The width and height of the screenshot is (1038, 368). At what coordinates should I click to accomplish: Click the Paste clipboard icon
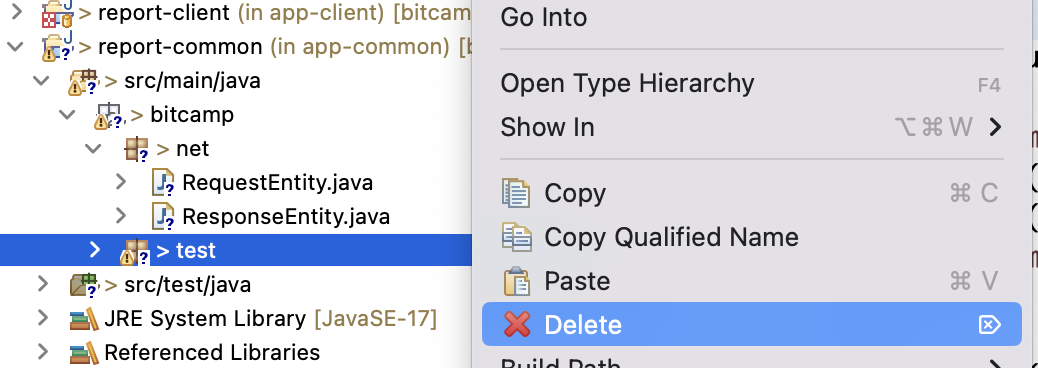click(517, 281)
